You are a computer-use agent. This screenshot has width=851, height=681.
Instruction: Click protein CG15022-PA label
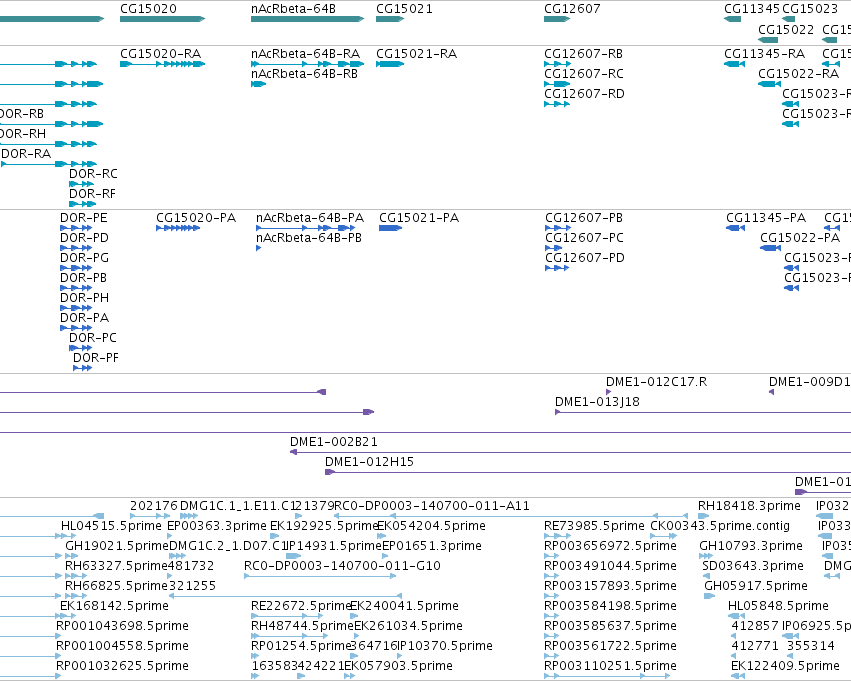click(x=800, y=238)
